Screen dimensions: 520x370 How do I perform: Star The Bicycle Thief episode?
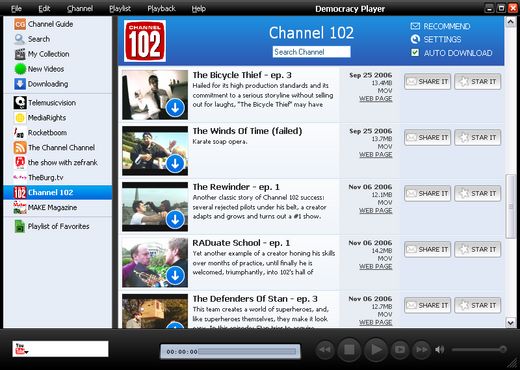point(477,82)
